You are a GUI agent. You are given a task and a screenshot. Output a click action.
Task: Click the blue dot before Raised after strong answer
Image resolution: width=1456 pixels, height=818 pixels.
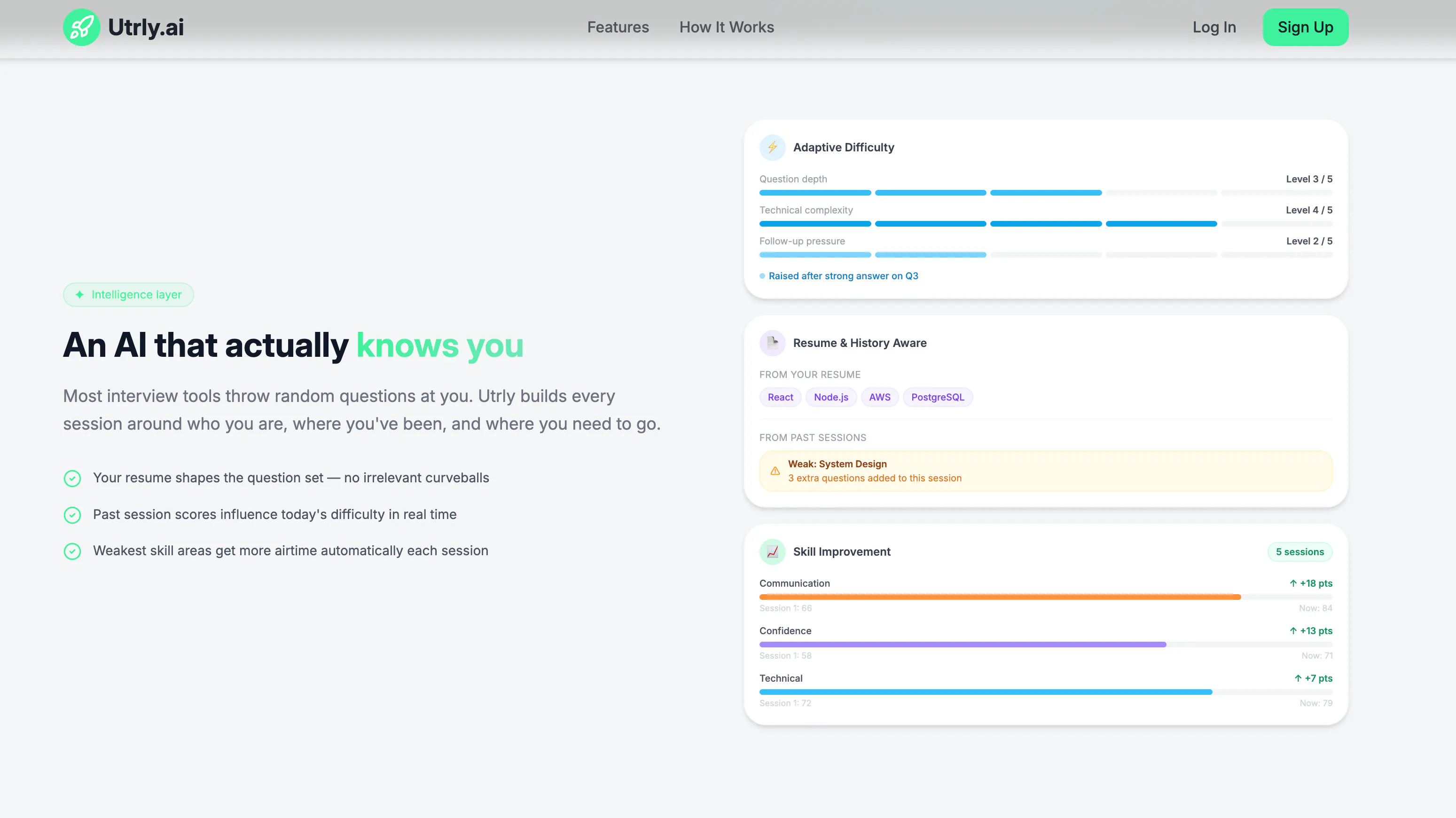762,276
